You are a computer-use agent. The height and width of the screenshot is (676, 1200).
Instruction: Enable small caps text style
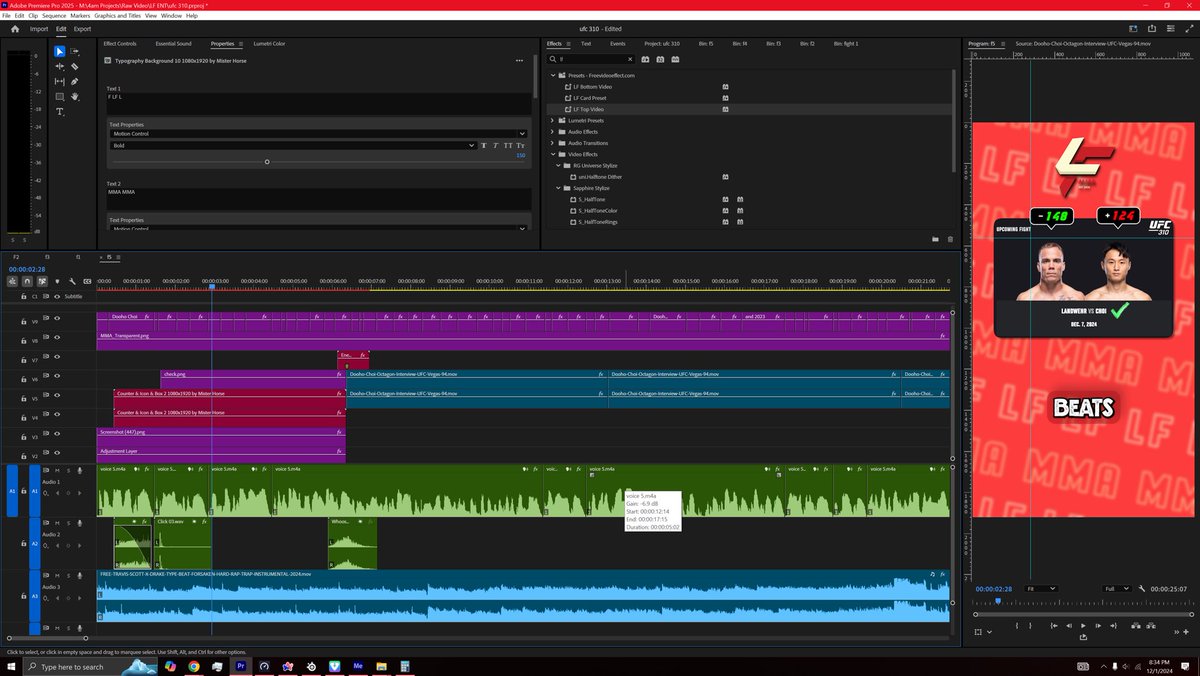(x=520, y=145)
